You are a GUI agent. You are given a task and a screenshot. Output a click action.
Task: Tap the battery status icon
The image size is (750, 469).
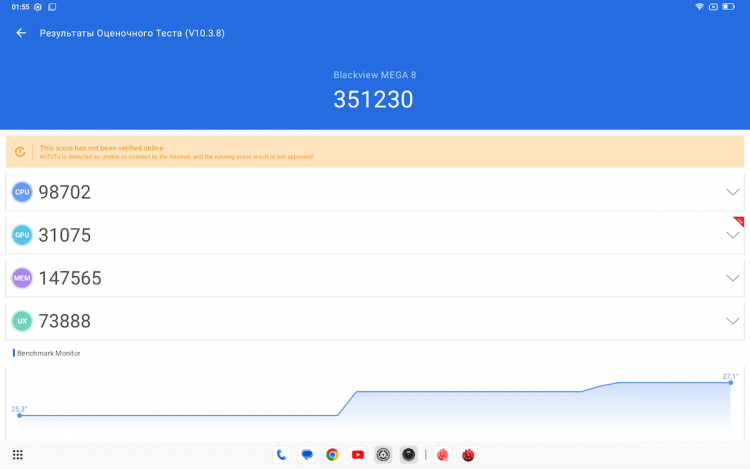[728, 7]
